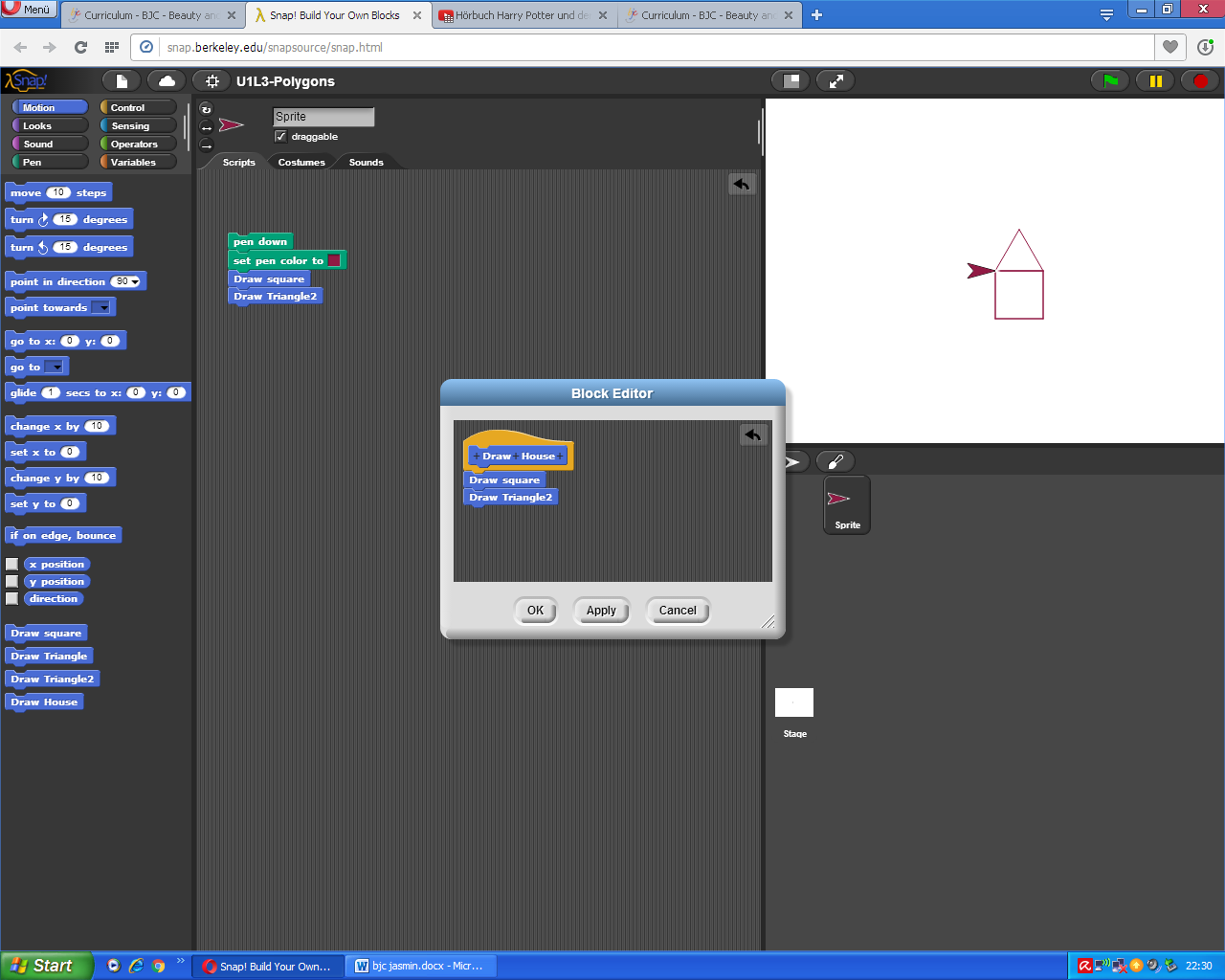The width and height of the screenshot is (1225, 980).
Task: Select the Sensing palette category
Action: coord(139,125)
